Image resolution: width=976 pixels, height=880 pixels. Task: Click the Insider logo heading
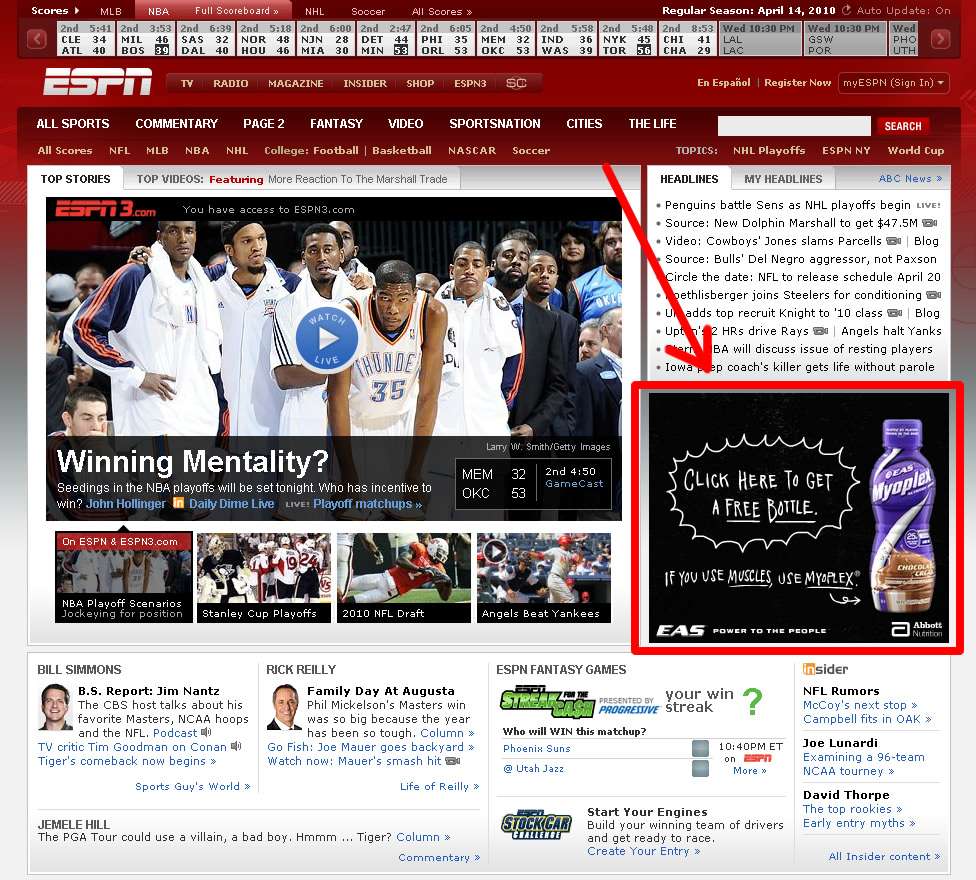(x=825, y=669)
